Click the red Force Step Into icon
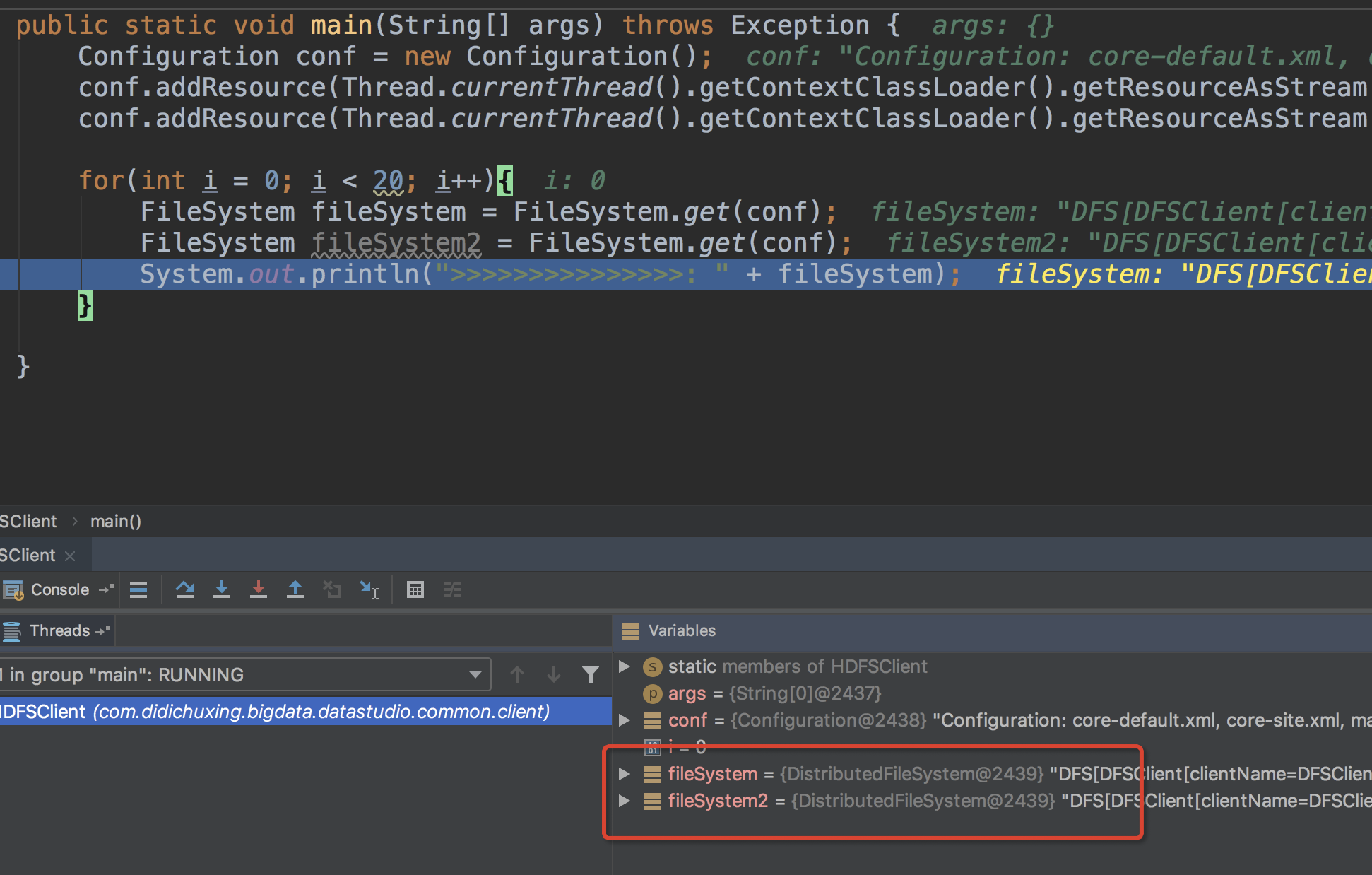Image resolution: width=1372 pixels, height=875 pixels. click(x=259, y=589)
